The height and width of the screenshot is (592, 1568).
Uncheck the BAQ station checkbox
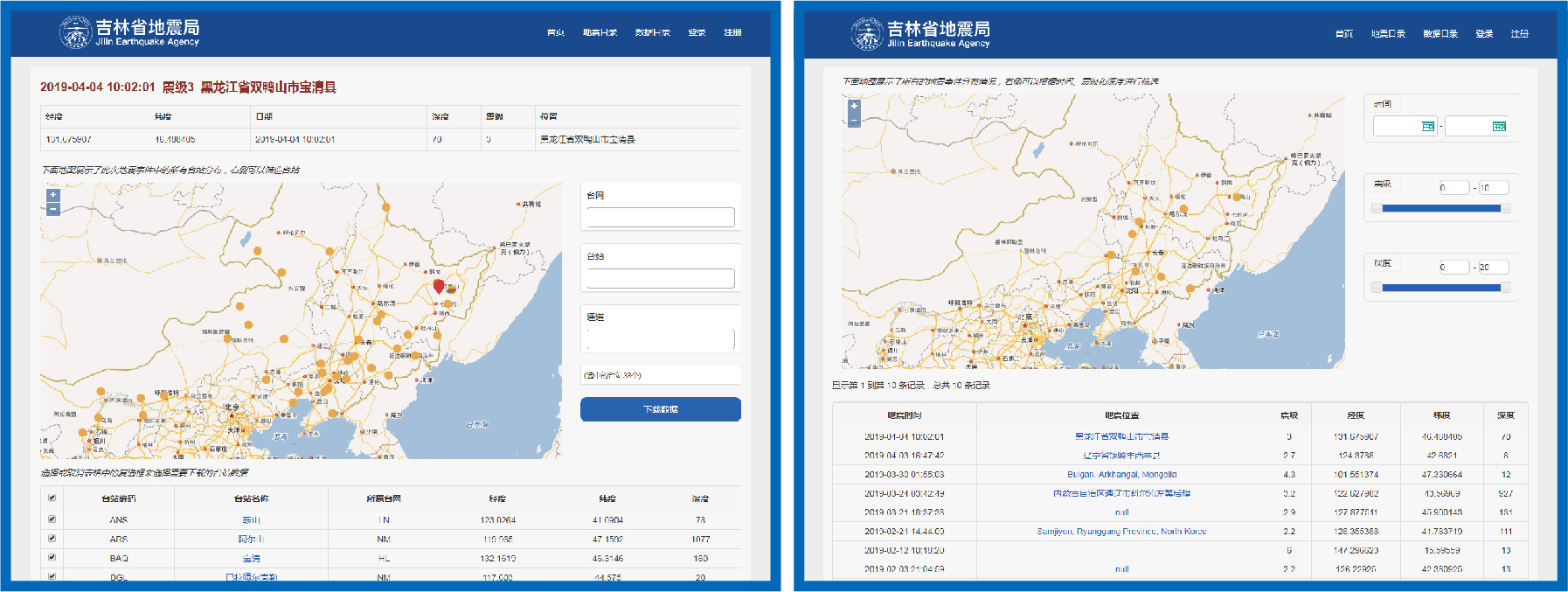tap(52, 557)
